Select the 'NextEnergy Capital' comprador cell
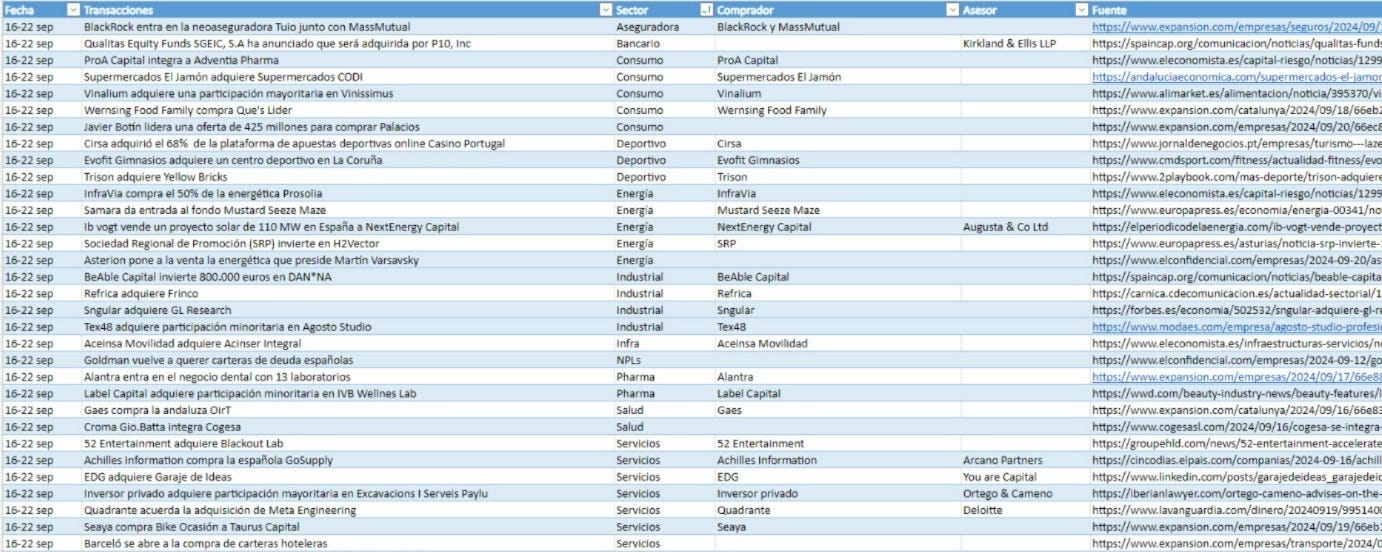 [838, 227]
